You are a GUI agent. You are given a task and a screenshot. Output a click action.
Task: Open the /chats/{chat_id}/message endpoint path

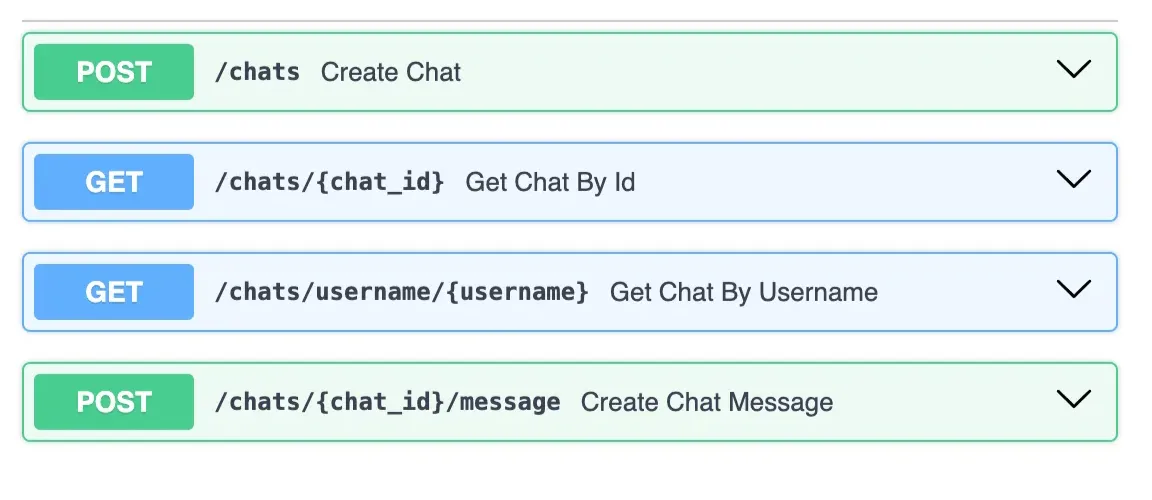tap(387, 402)
